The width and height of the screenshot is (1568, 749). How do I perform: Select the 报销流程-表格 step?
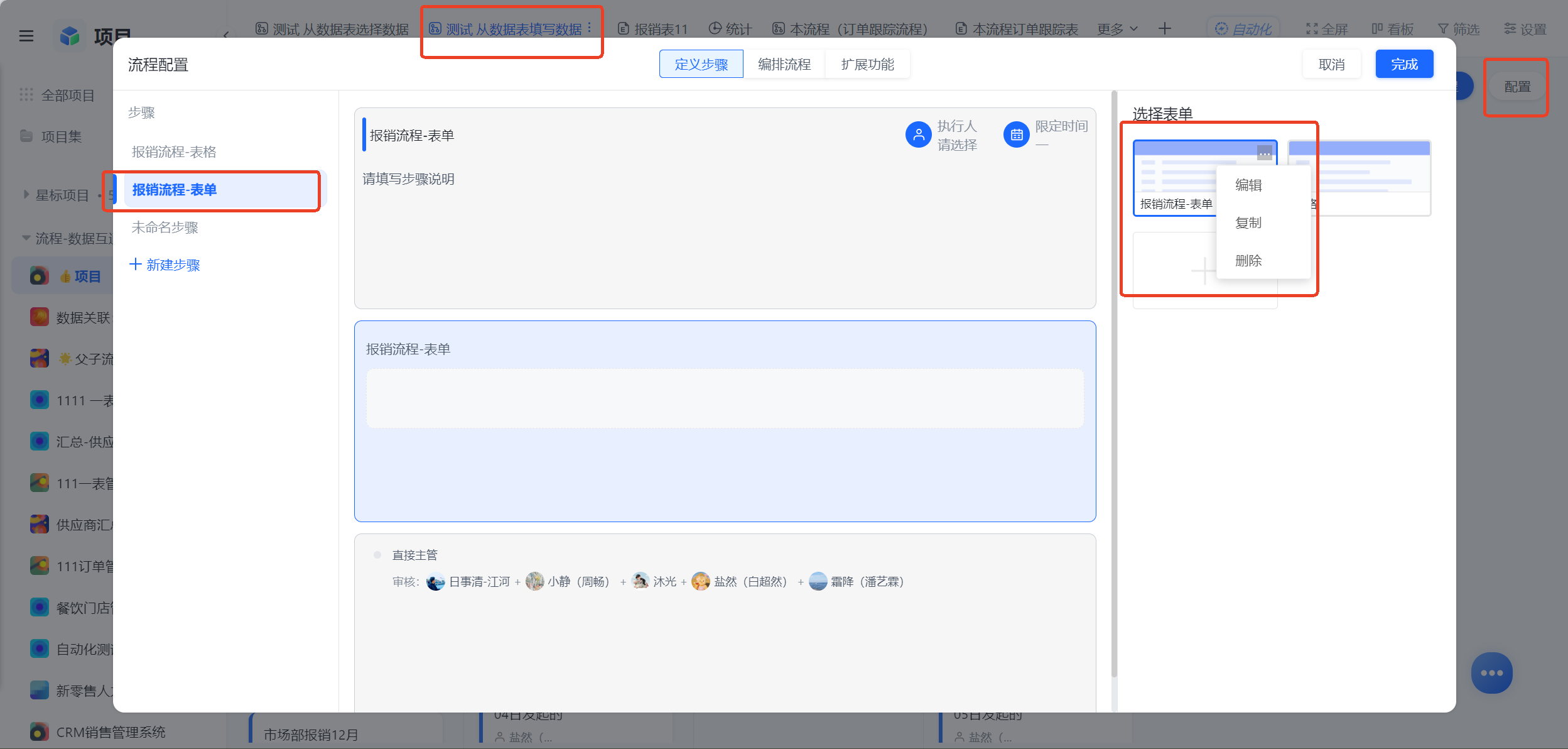(x=174, y=151)
